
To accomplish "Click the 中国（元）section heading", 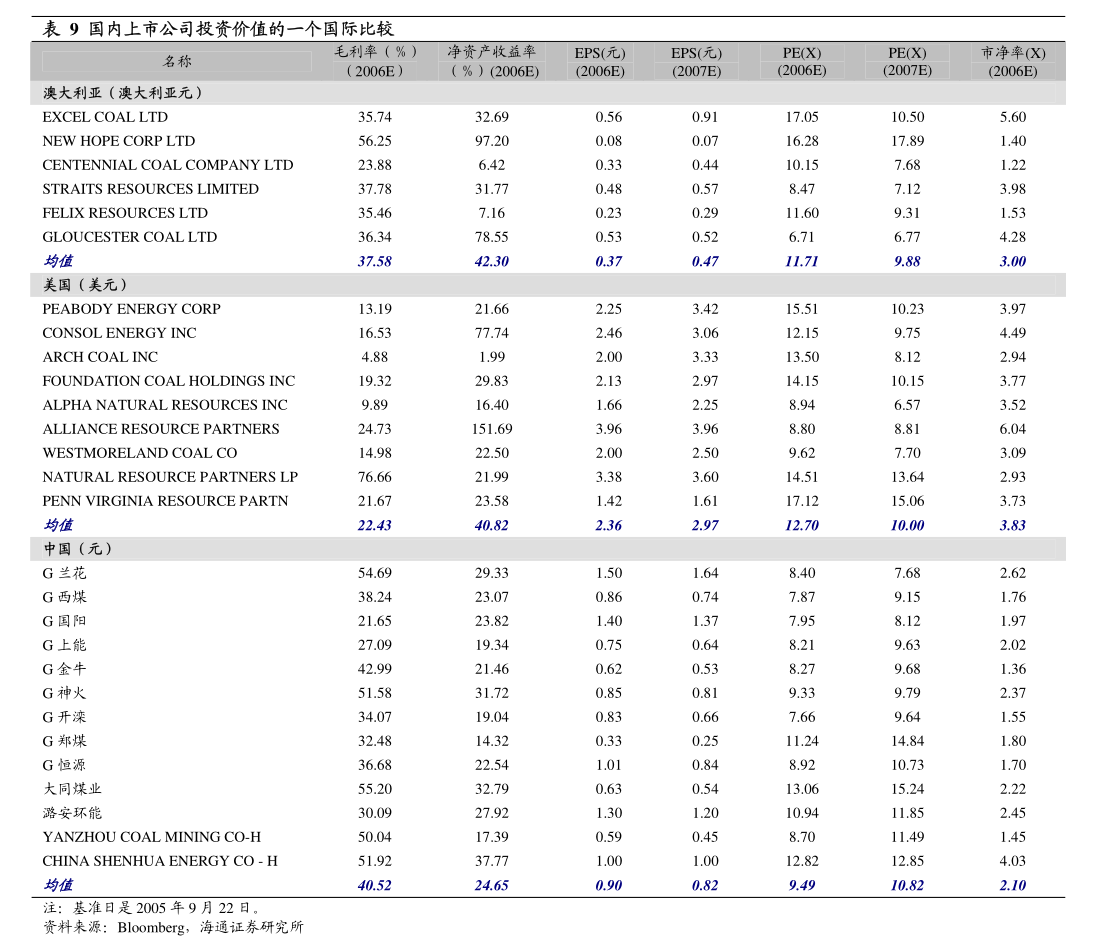I will coord(78,549).
